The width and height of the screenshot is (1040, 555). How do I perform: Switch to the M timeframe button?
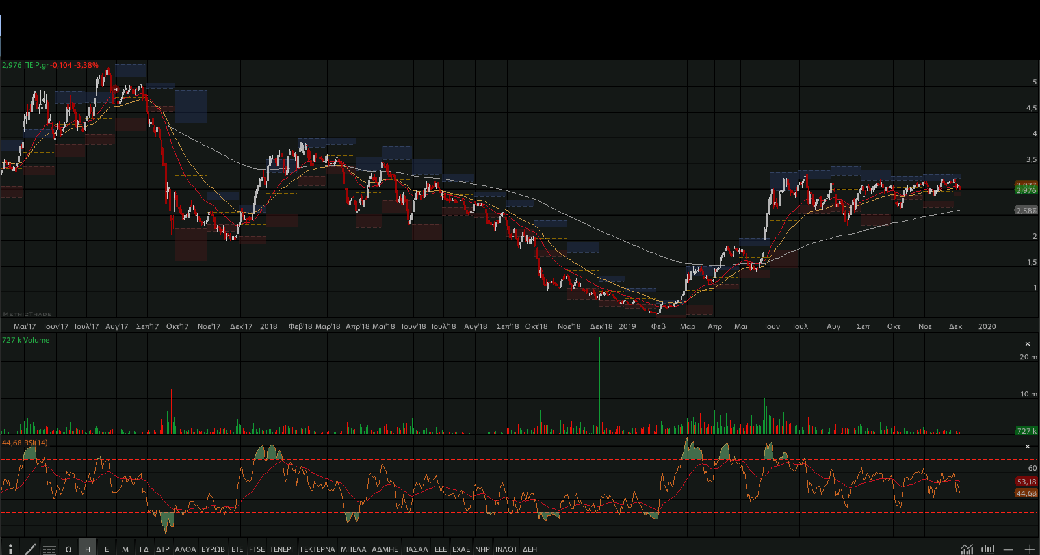125,548
